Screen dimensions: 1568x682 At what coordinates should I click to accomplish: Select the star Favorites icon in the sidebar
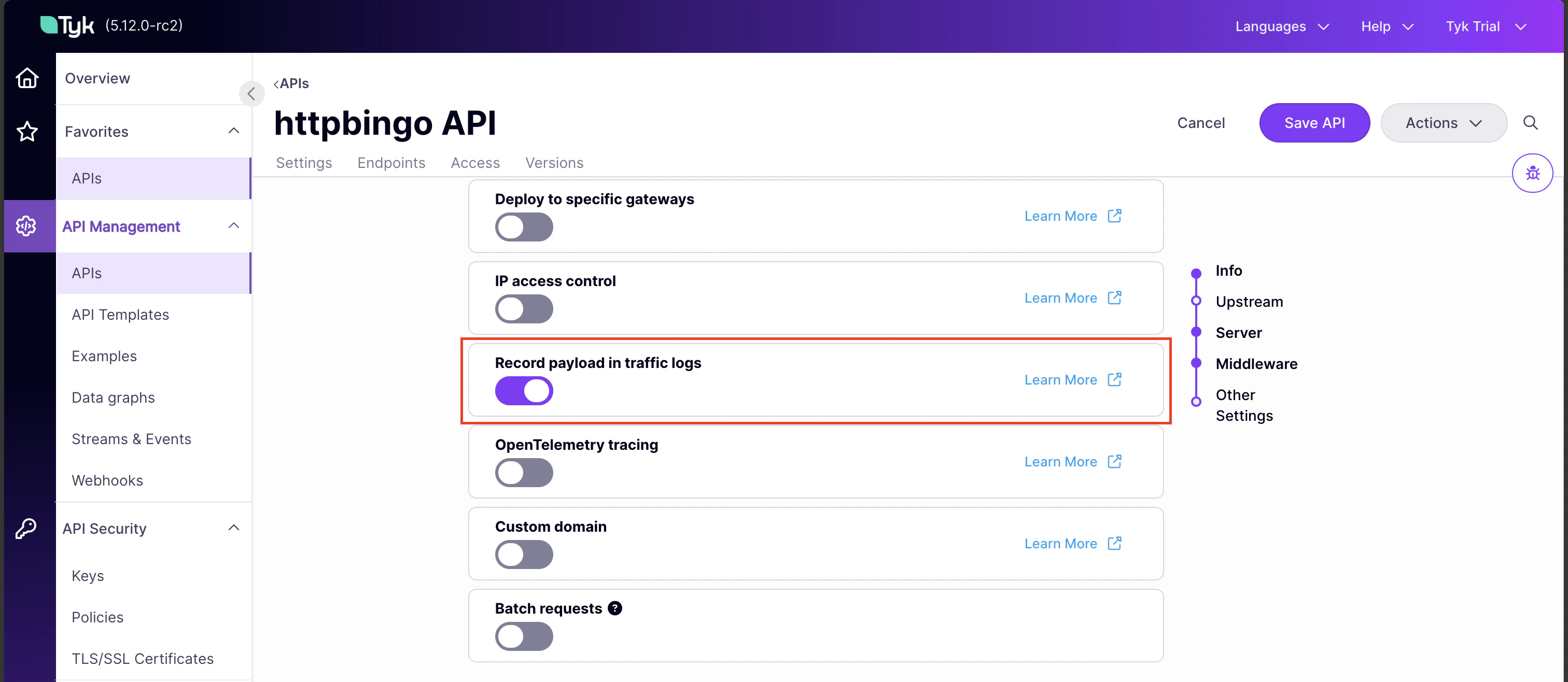point(27,132)
